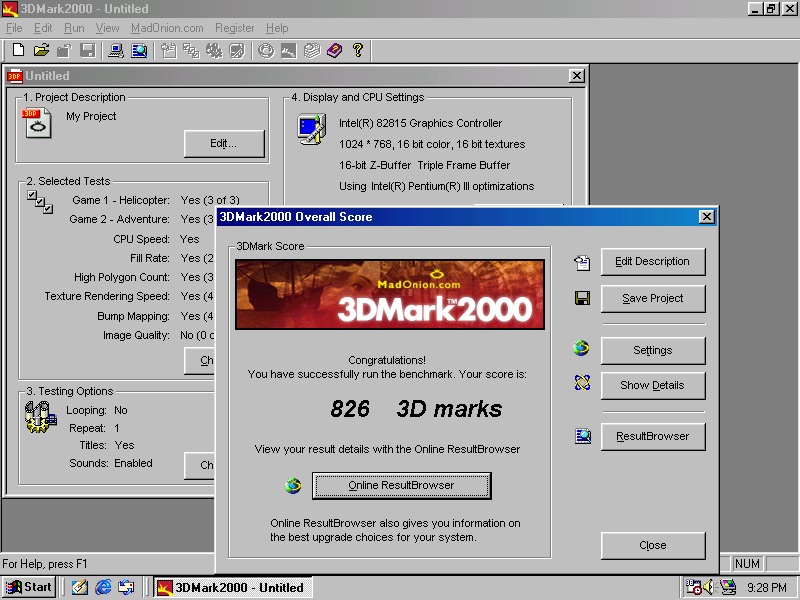Close the Overall Score dialog with Close
This screenshot has width=800, height=600.
point(653,545)
